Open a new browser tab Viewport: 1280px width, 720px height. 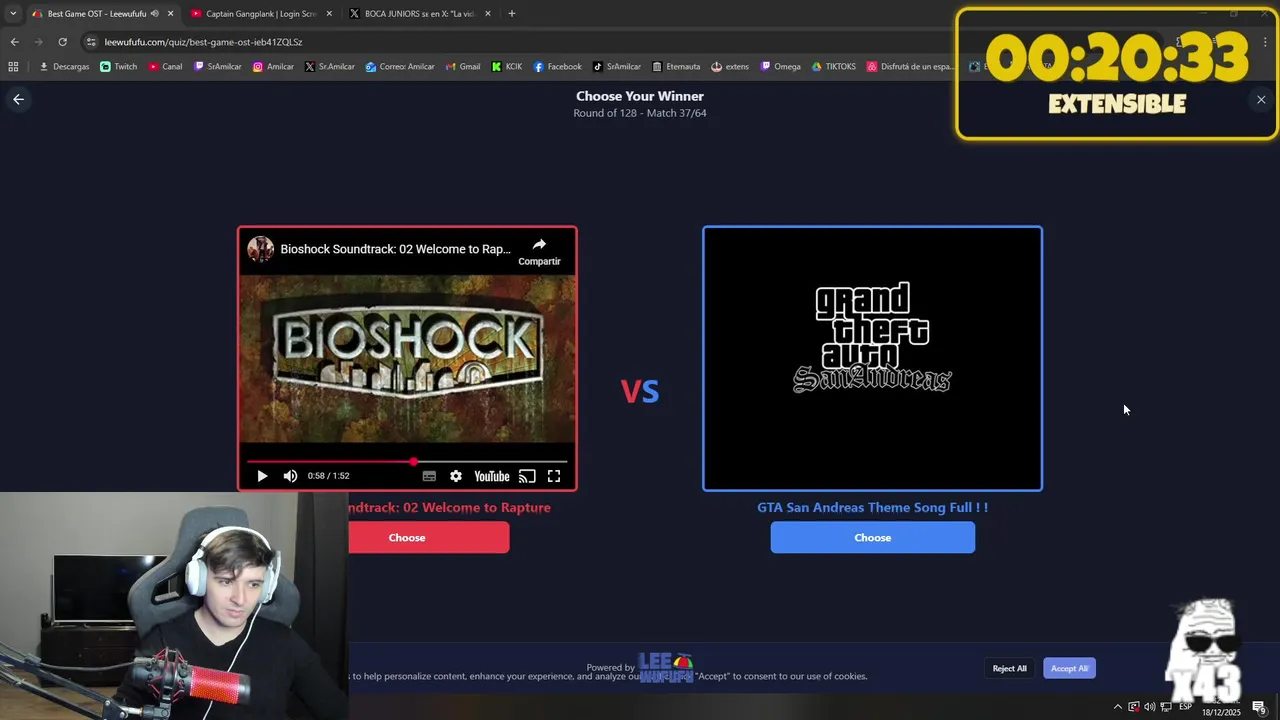pyautogui.click(x=512, y=14)
